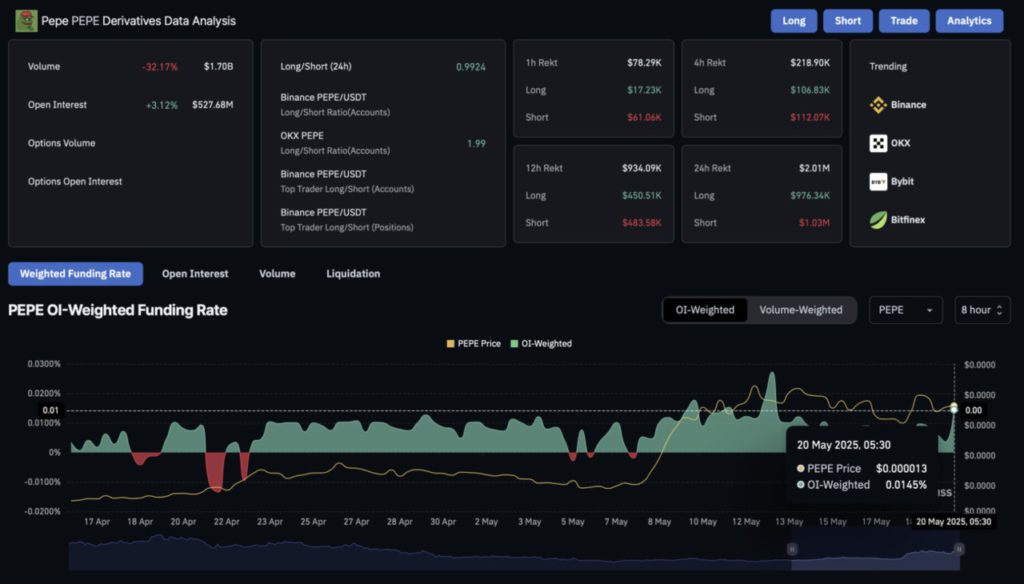The height and width of the screenshot is (584, 1024).
Task: Click the -32.17% volume change
Action: click(160, 67)
